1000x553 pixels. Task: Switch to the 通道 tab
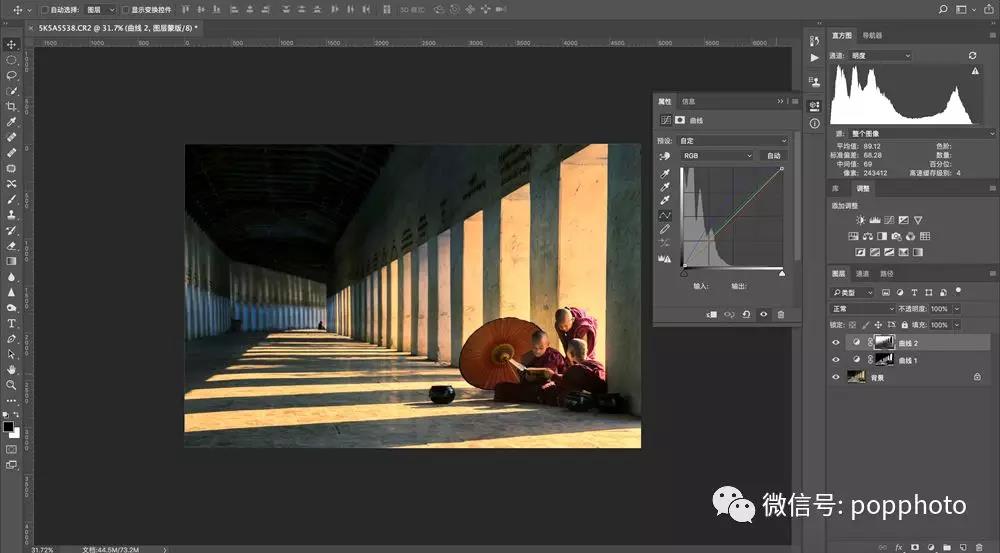click(x=862, y=273)
